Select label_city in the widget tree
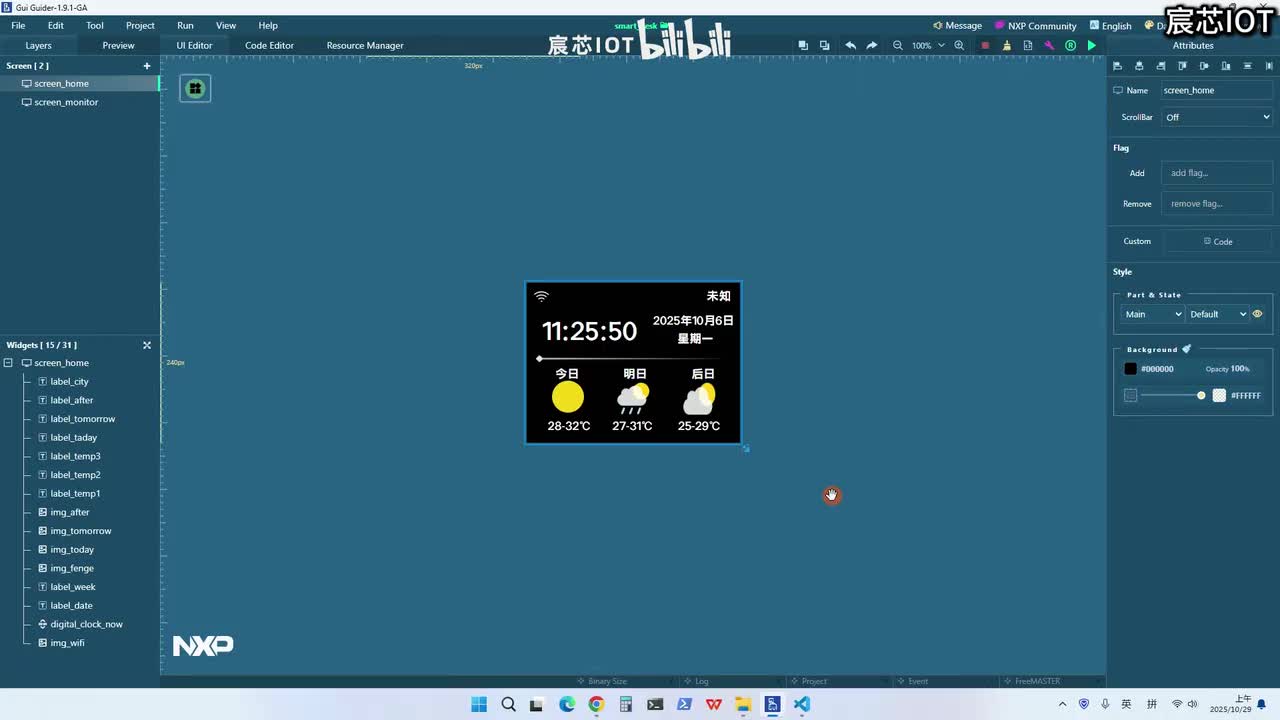Image resolution: width=1280 pixels, height=720 pixels. tap(69, 382)
